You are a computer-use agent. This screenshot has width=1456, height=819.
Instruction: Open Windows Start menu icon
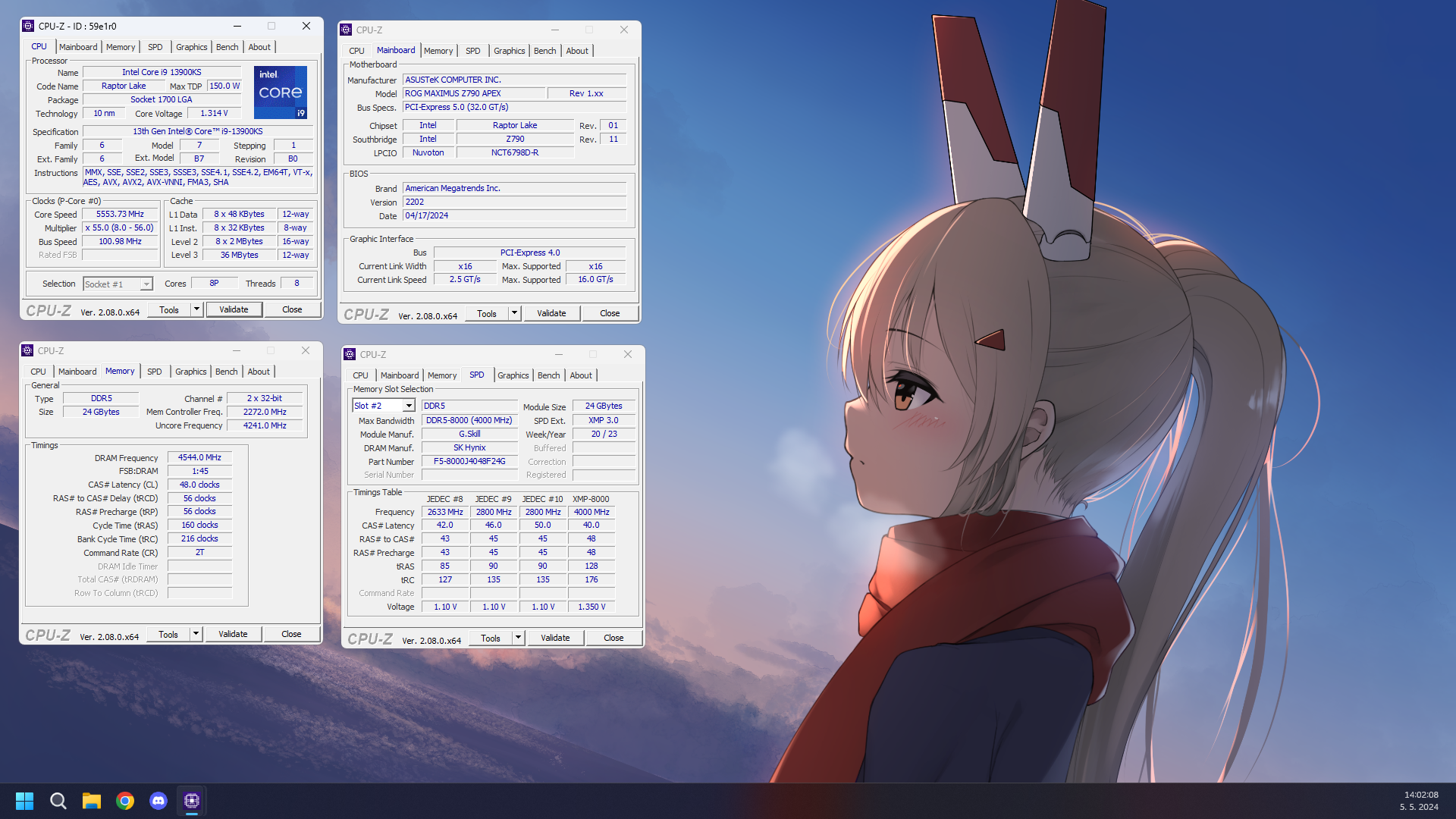click(x=24, y=801)
